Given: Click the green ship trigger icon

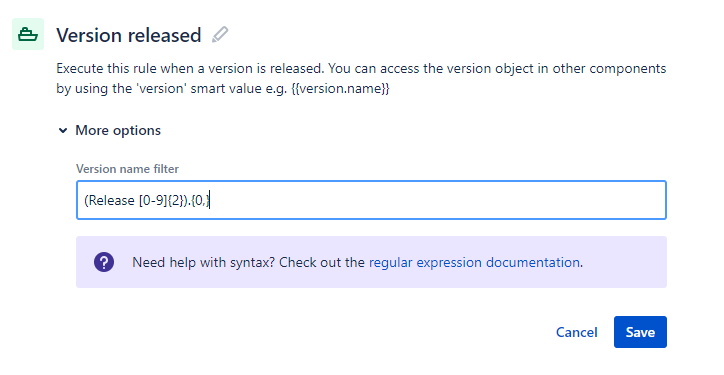Looking at the screenshot, I should coord(28,34).
